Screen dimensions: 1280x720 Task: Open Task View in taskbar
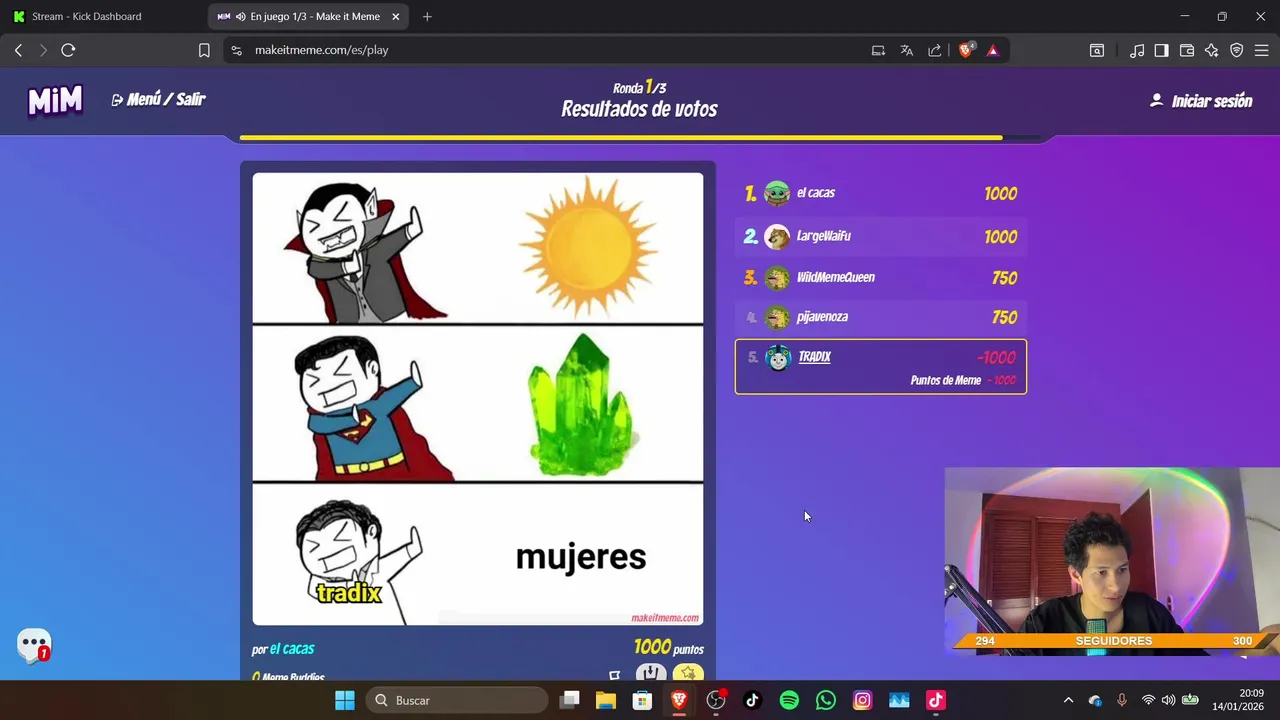570,700
